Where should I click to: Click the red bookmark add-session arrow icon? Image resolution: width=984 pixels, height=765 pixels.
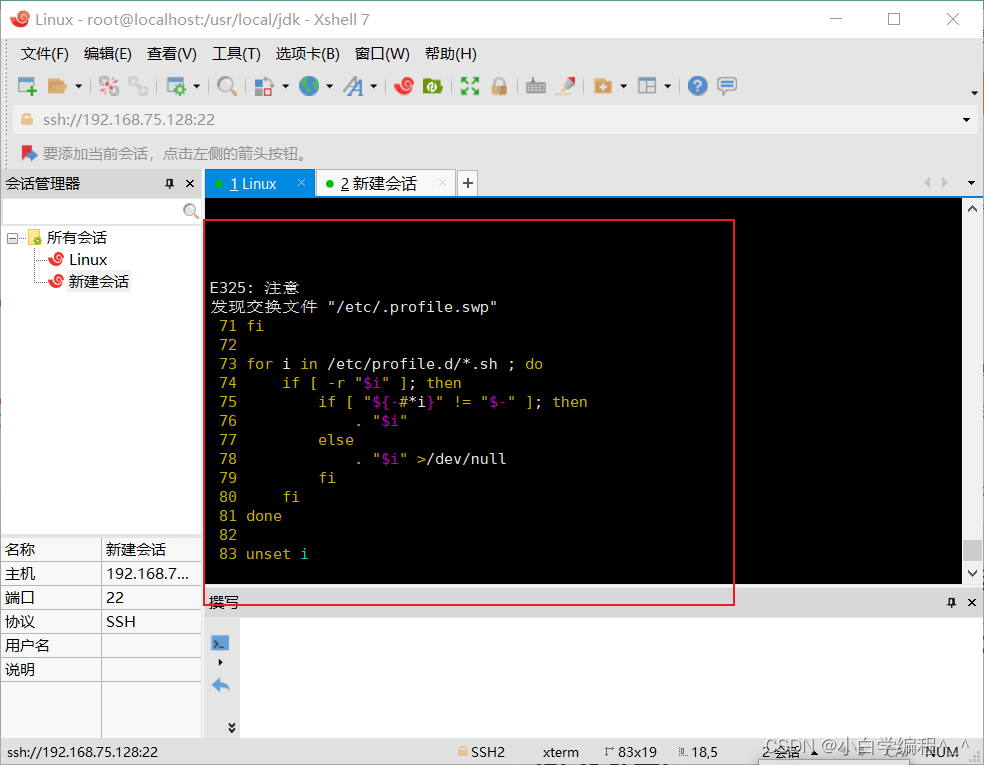pyautogui.click(x=29, y=153)
